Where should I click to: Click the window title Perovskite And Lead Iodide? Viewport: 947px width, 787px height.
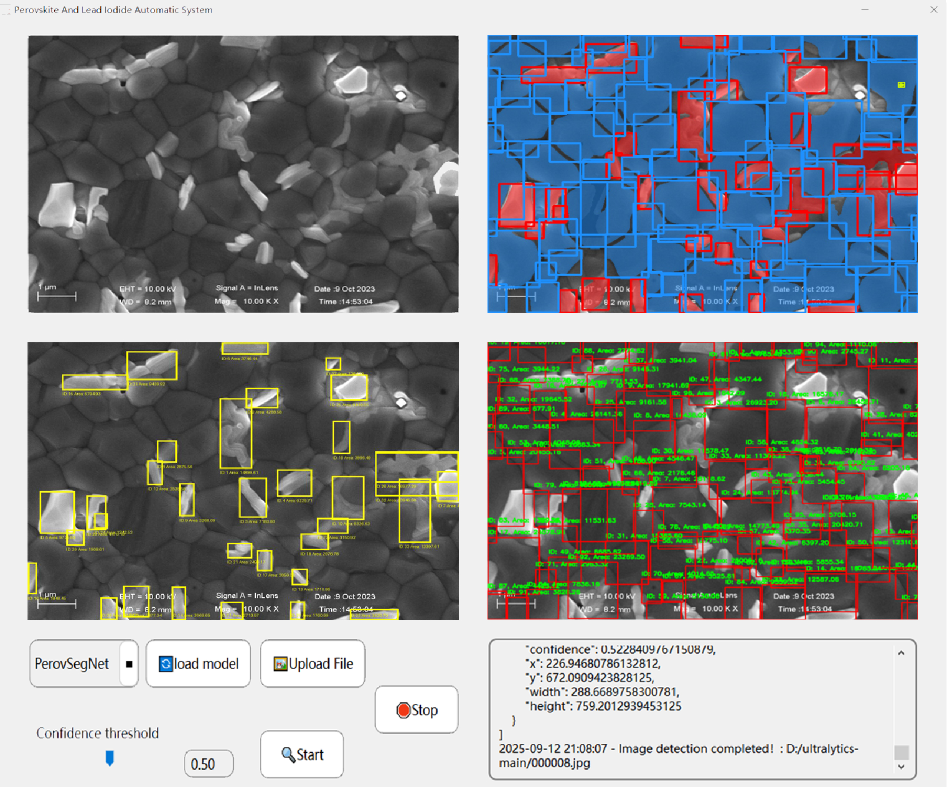[113, 10]
